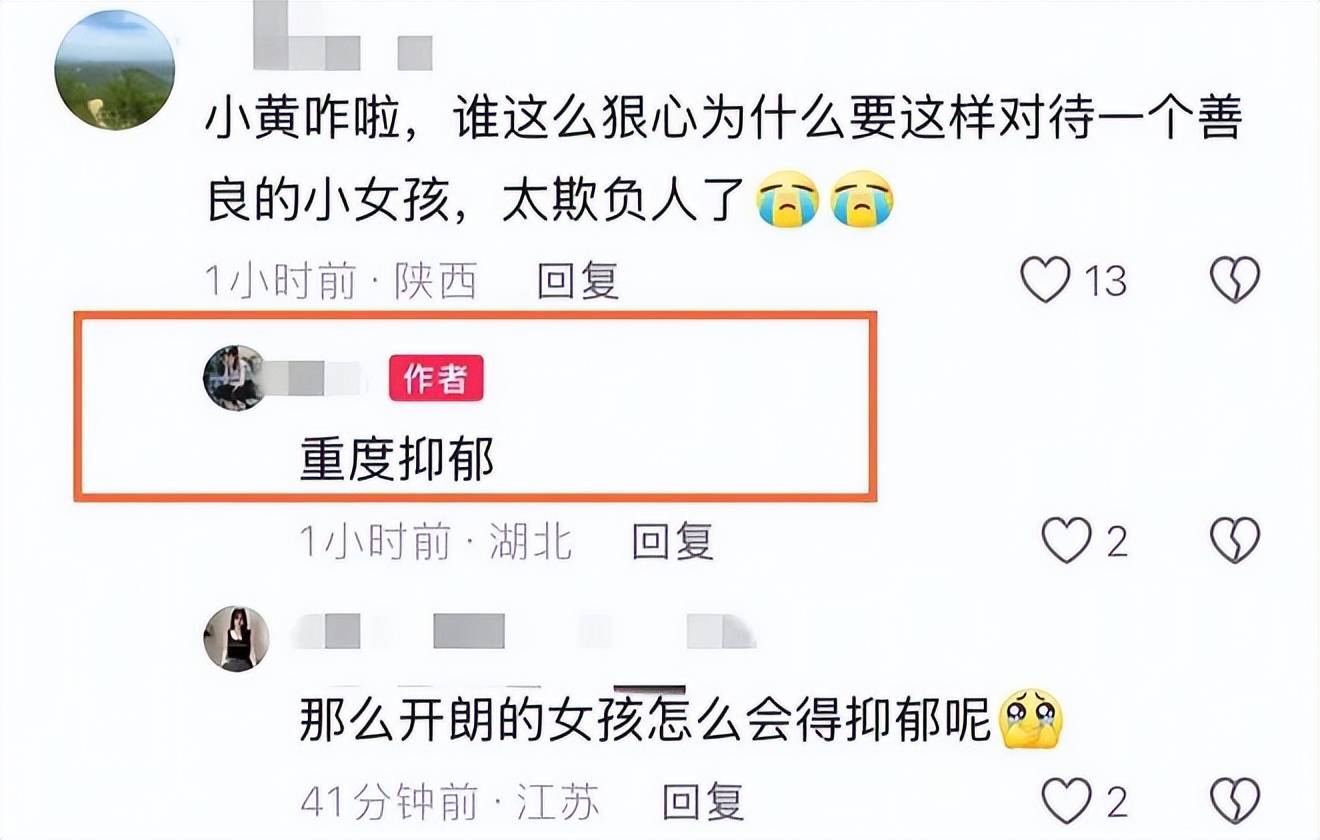Screen dimensions: 1320x840
Task: Tap 回复 under the 41分钟前 comment
Action: click(x=703, y=801)
